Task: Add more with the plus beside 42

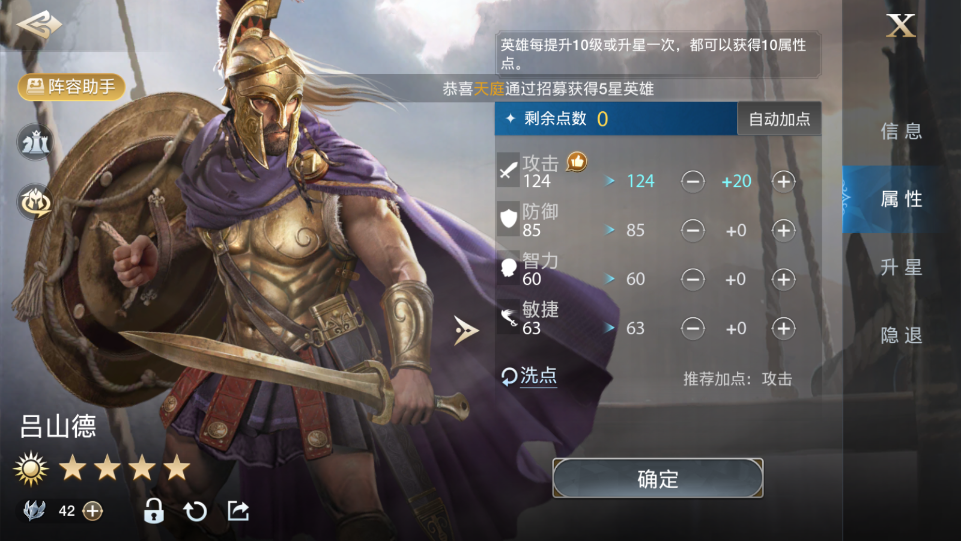Action: pos(93,511)
